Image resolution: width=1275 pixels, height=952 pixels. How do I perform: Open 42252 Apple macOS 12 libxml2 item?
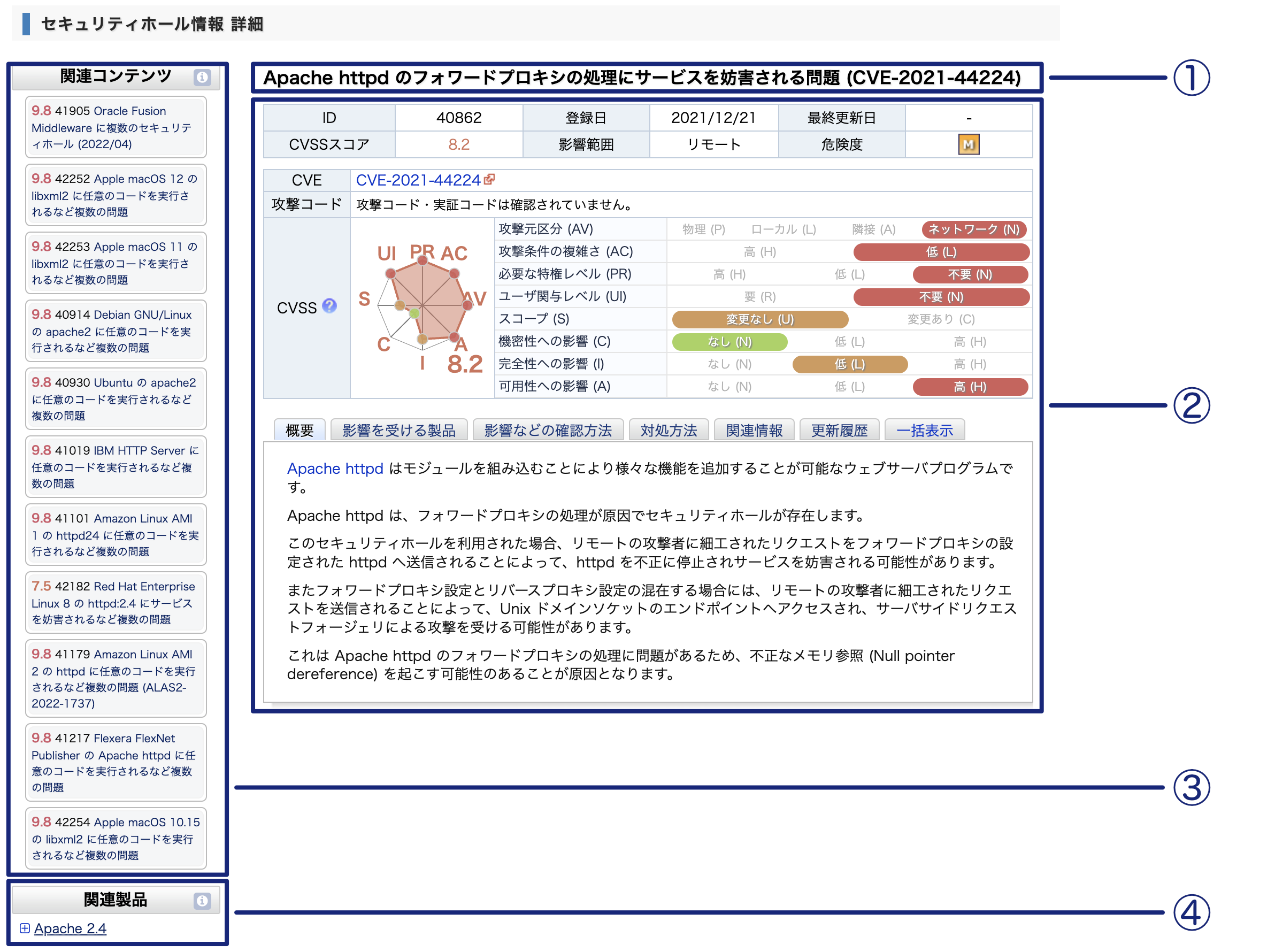(116, 195)
